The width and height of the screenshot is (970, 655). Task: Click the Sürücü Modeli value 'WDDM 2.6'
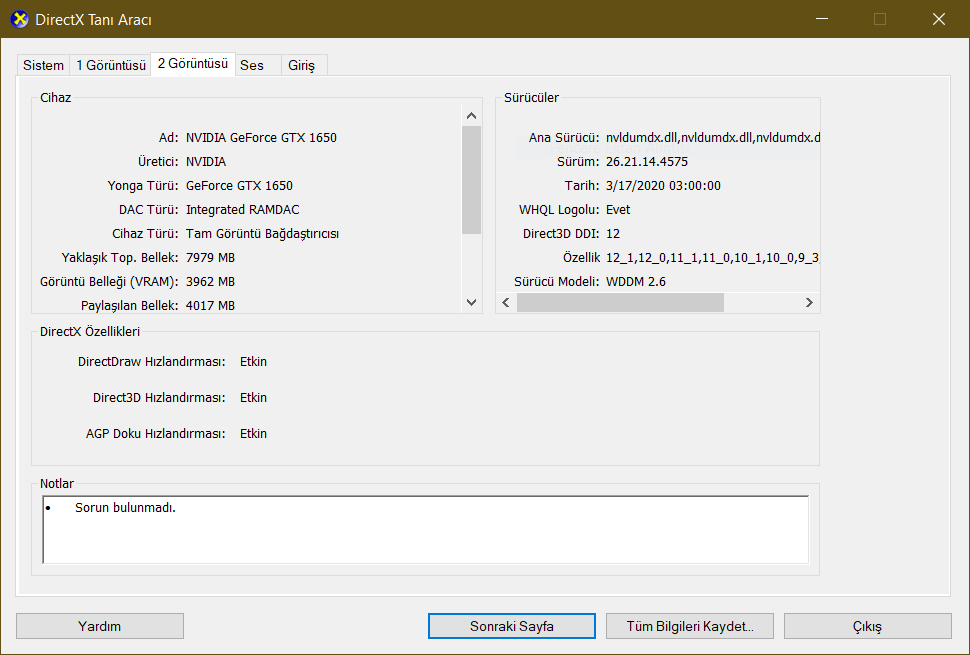636,281
